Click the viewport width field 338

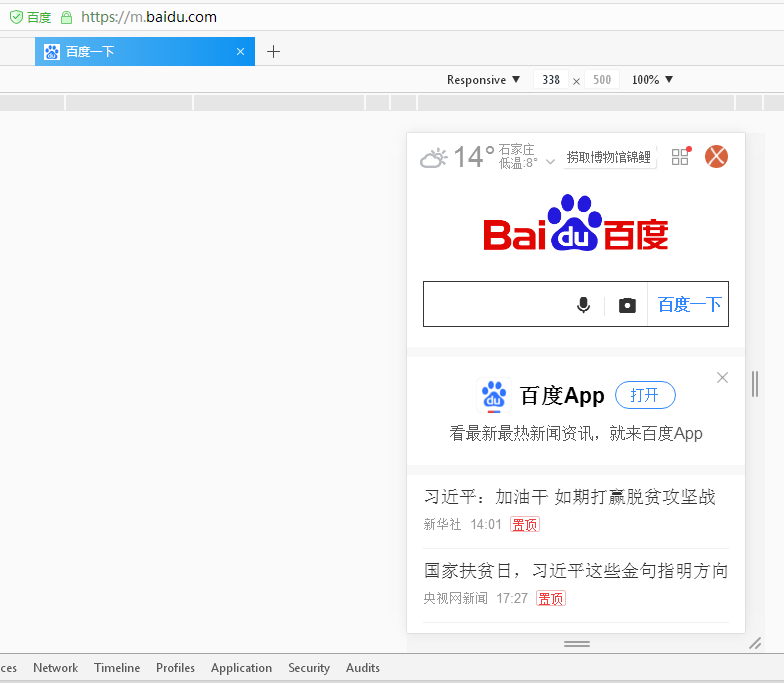(551, 80)
